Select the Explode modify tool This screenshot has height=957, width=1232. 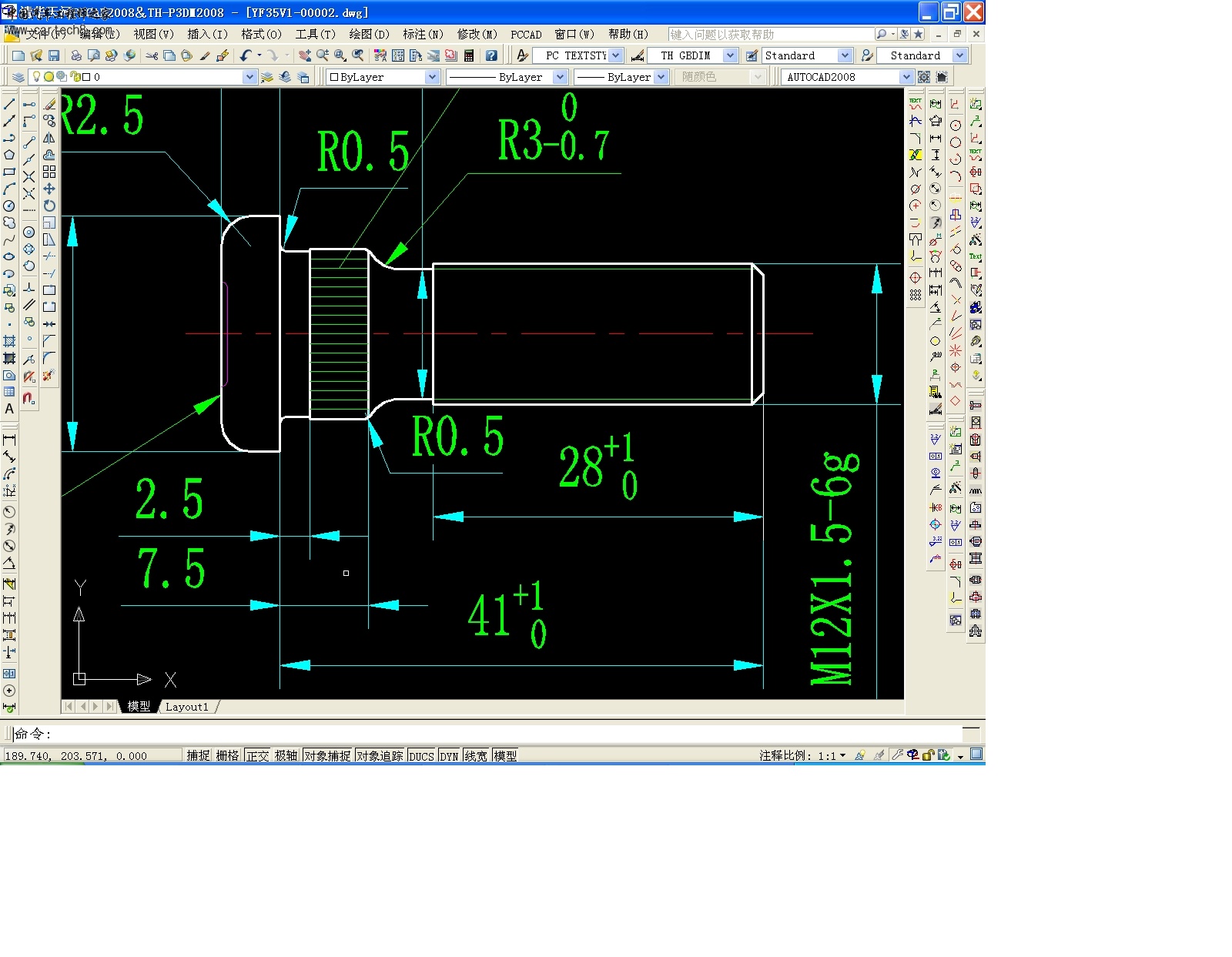pos(49,375)
